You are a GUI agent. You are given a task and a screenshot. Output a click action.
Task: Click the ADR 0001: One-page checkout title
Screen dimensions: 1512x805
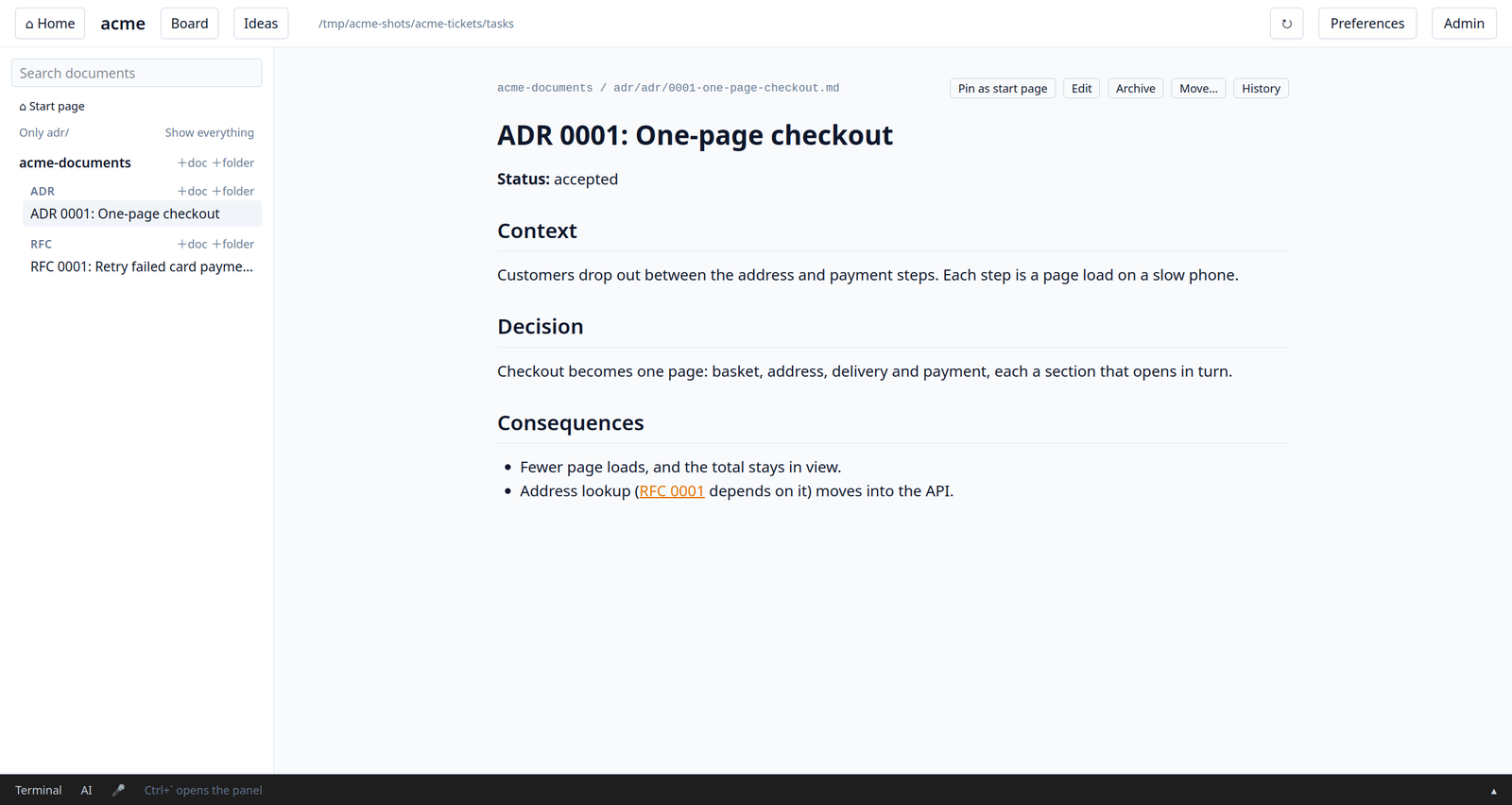[x=695, y=135]
